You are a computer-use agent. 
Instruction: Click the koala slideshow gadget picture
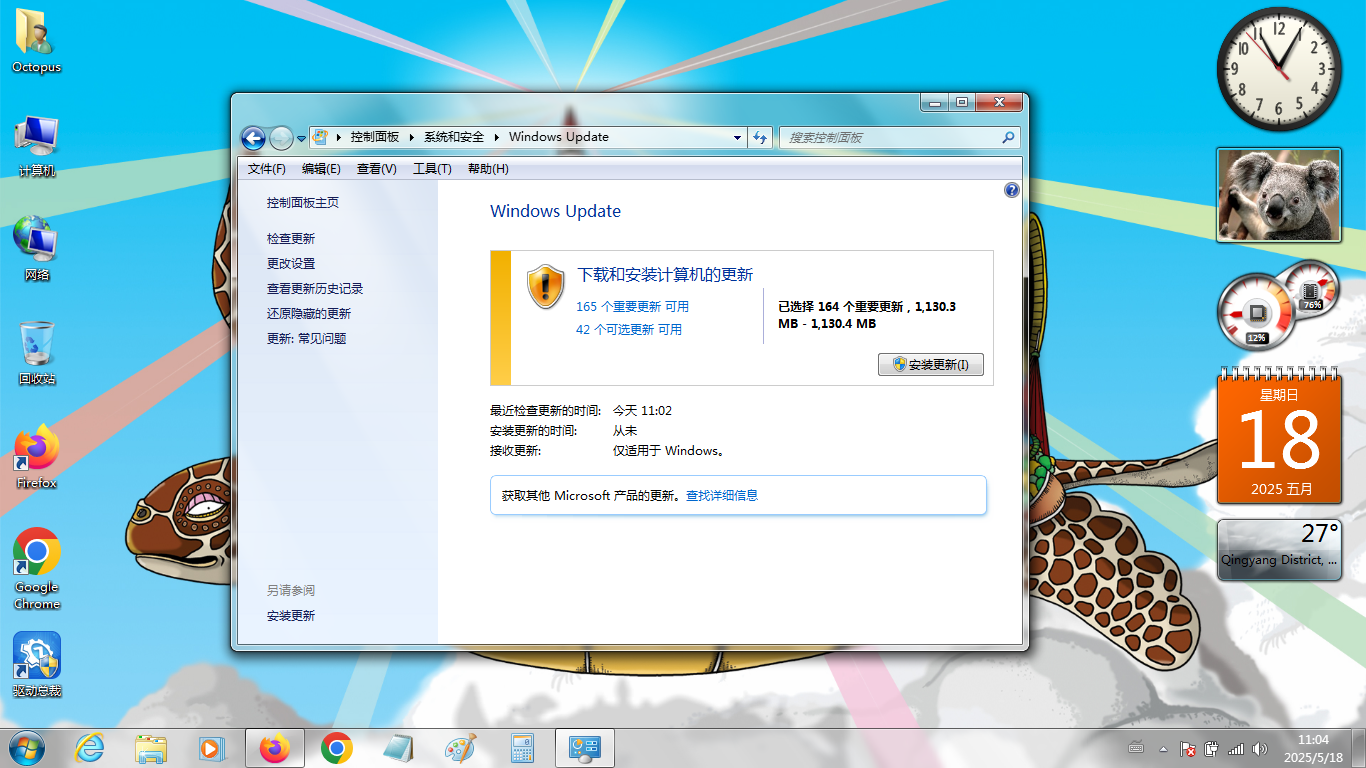(x=1279, y=195)
